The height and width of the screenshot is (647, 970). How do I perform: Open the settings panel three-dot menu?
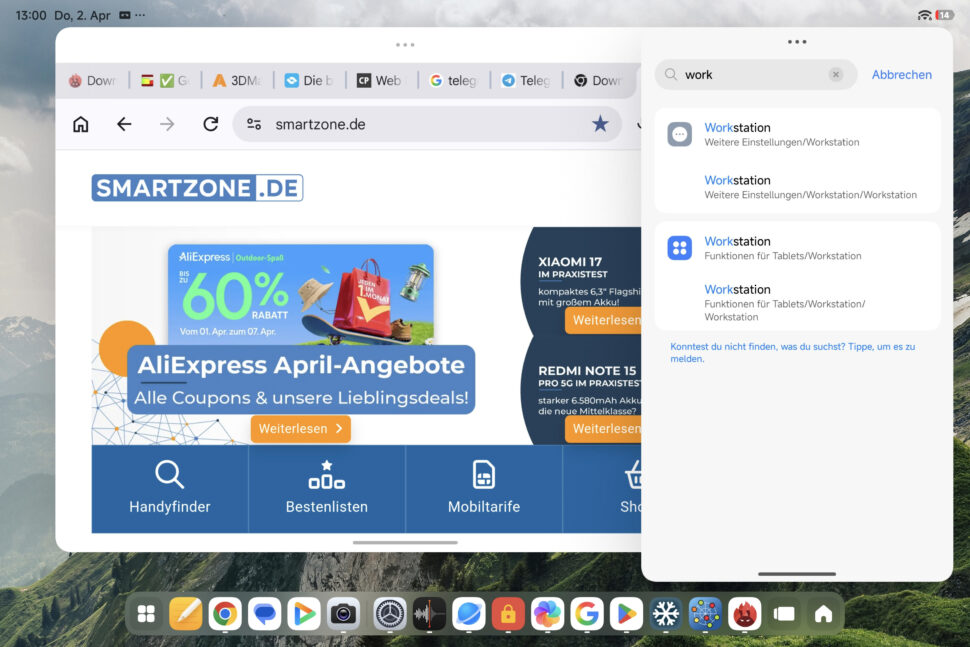(x=797, y=41)
